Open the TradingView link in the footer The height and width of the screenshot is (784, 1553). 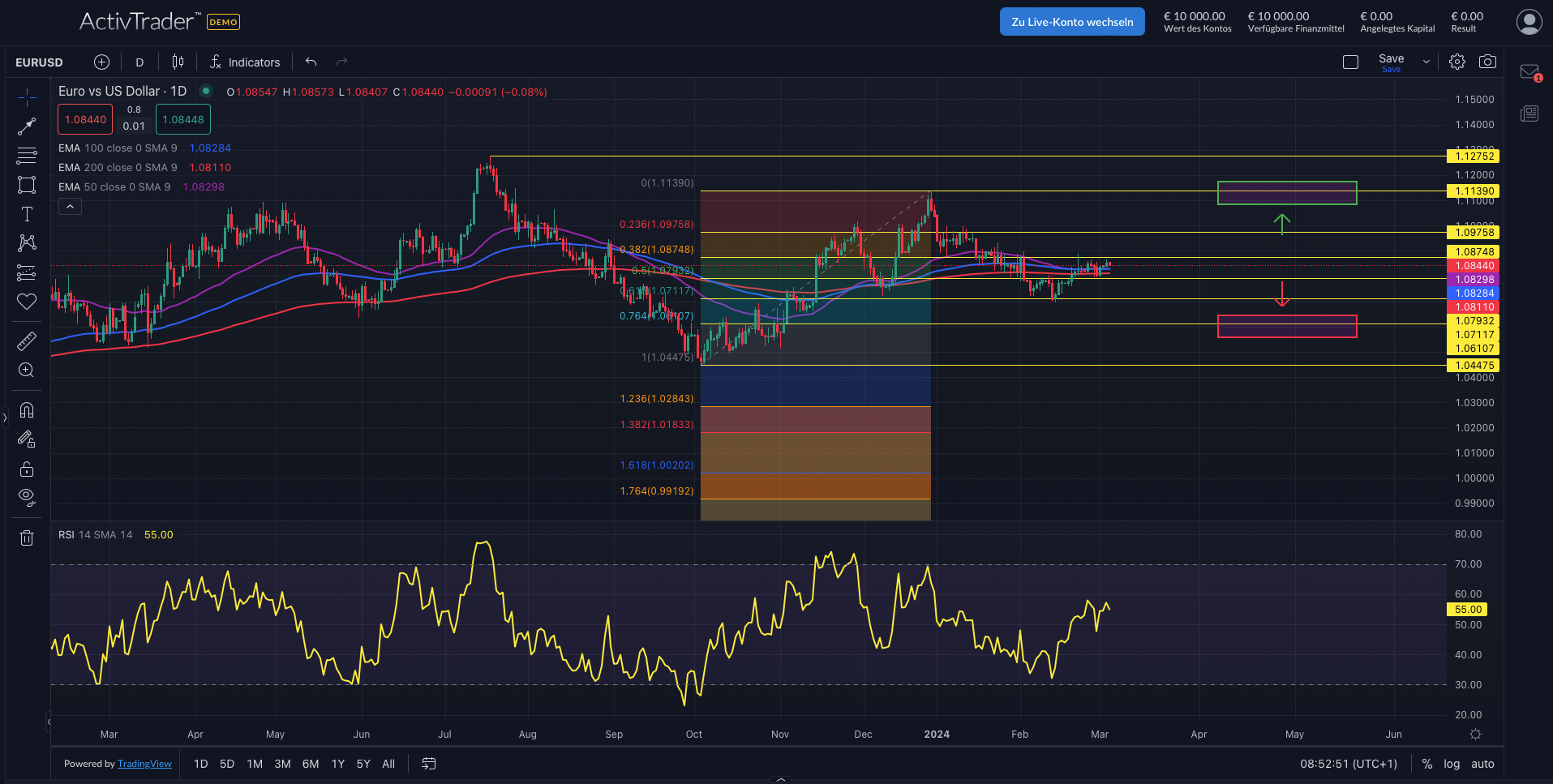[x=144, y=763]
